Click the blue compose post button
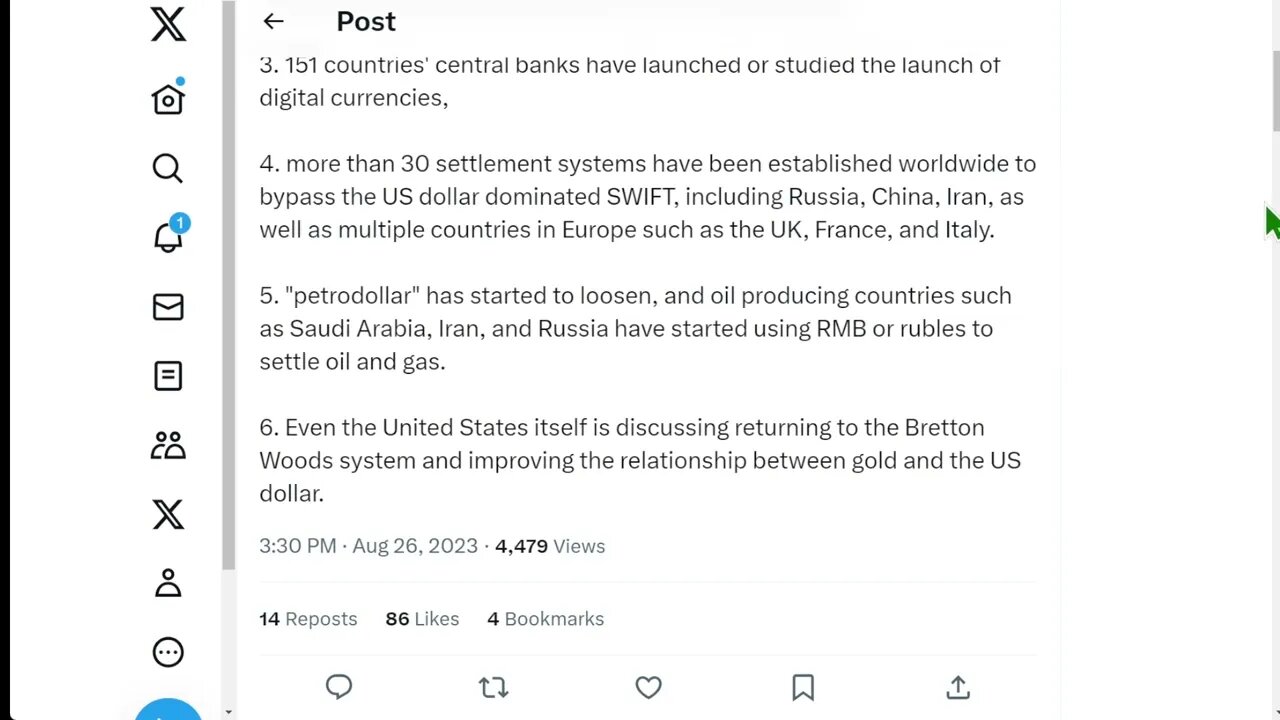Screen dimensions: 1280x720 point(168,710)
